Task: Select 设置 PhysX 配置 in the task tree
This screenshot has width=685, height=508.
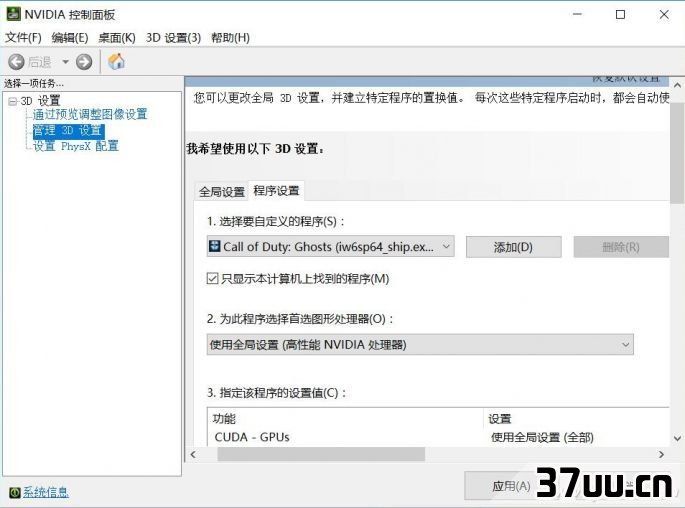Action: (76, 146)
